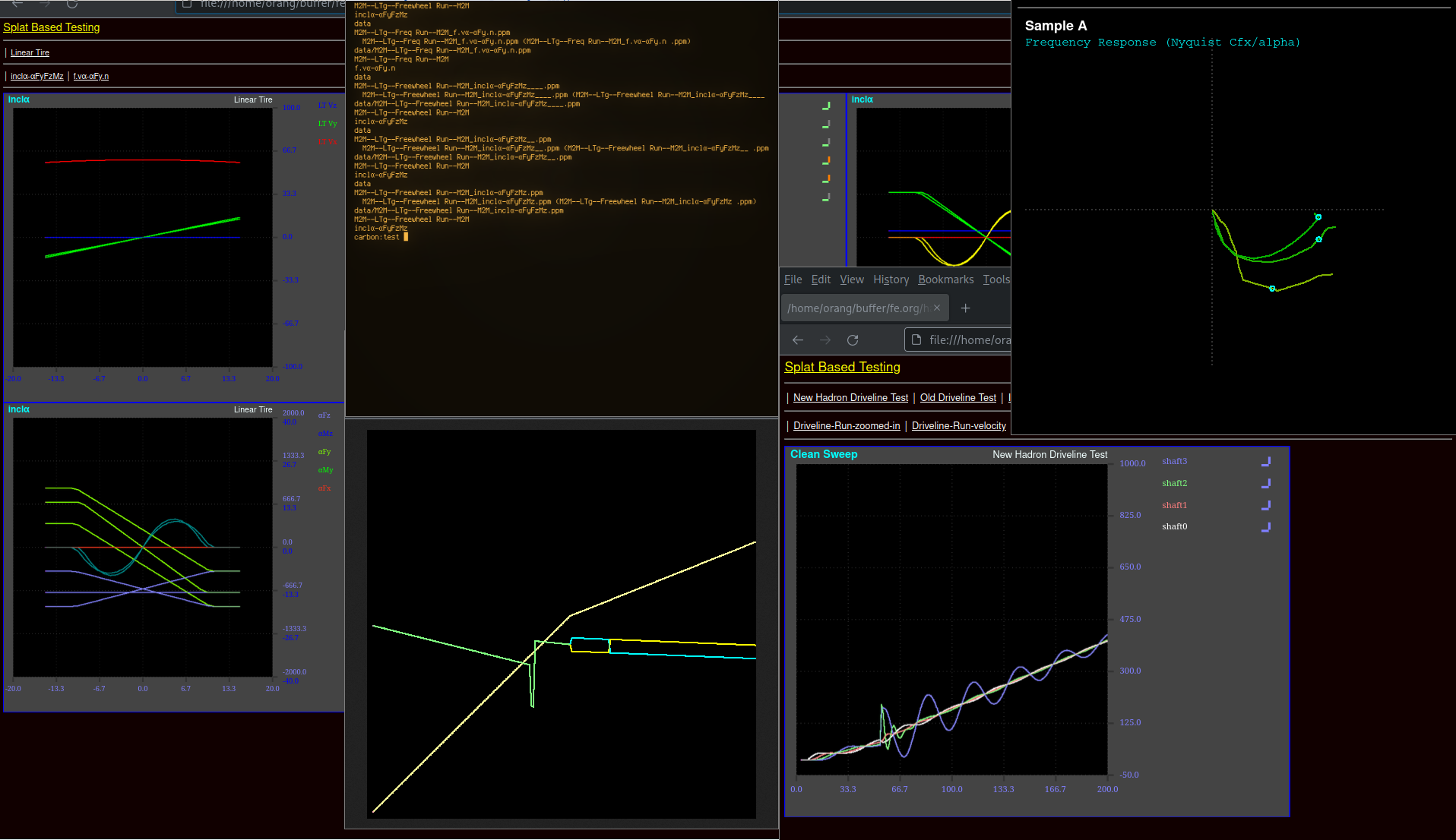Go back in the lower browser window
The height and width of the screenshot is (840, 1456).
(798, 340)
